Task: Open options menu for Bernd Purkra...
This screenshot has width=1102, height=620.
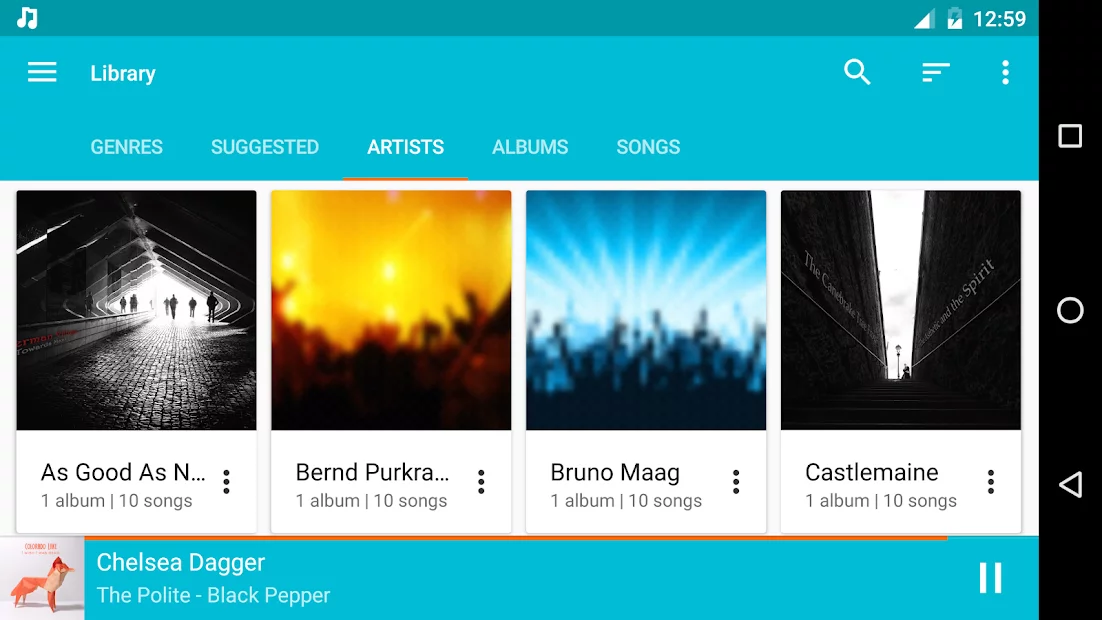Action: pos(481,482)
